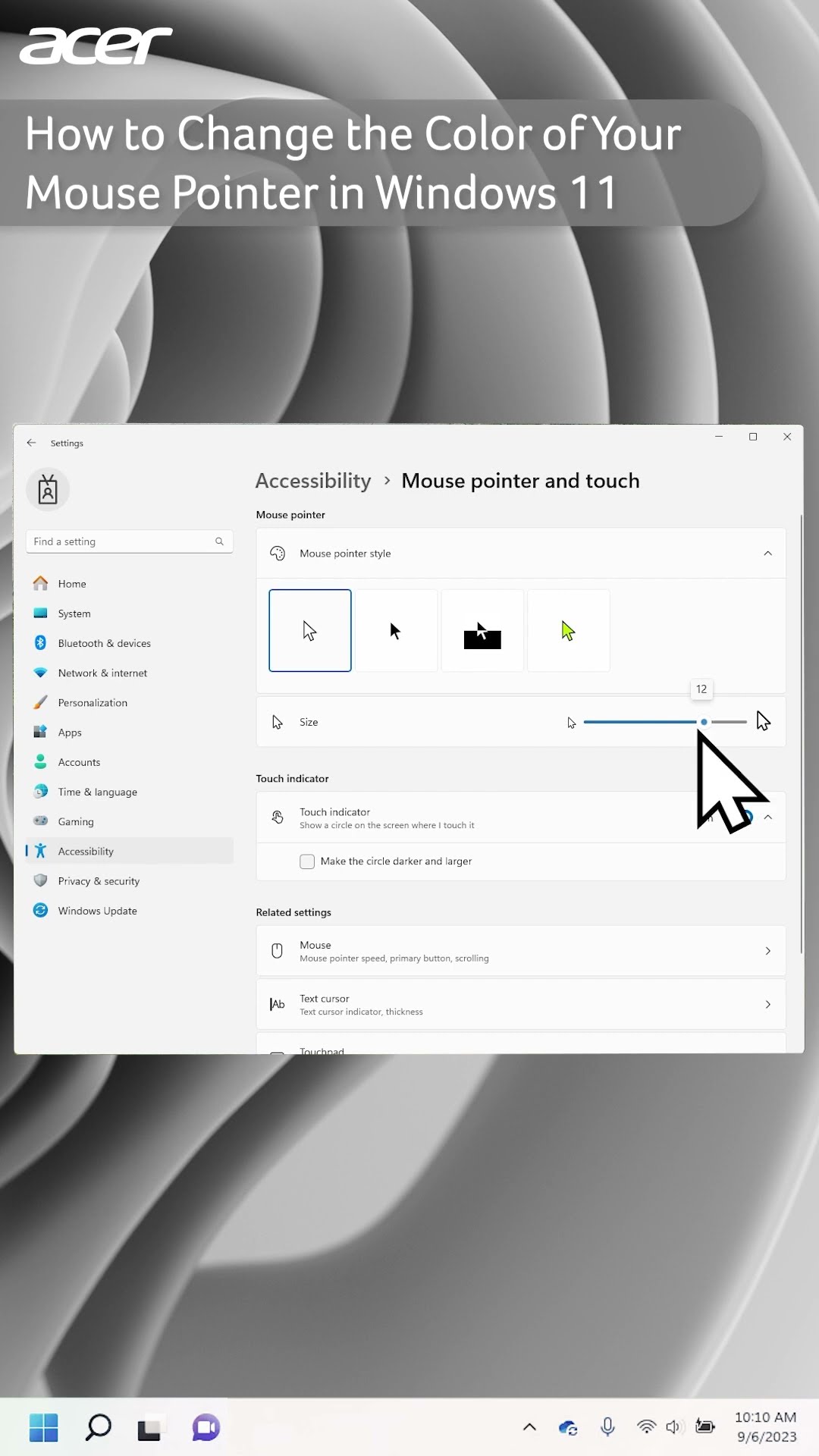Click the pointer Size slider handle
Image resolution: width=819 pixels, height=1456 pixels.
coord(704,722)
